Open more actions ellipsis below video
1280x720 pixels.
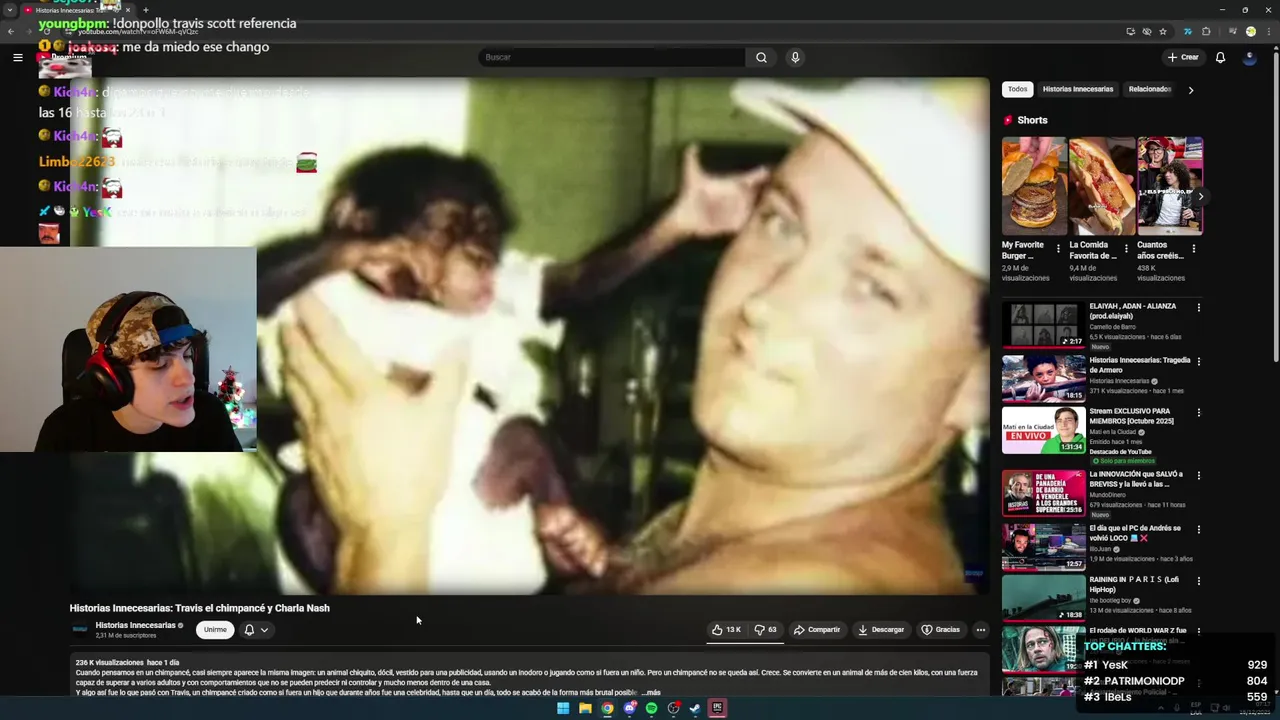click(x=980, y=629)
